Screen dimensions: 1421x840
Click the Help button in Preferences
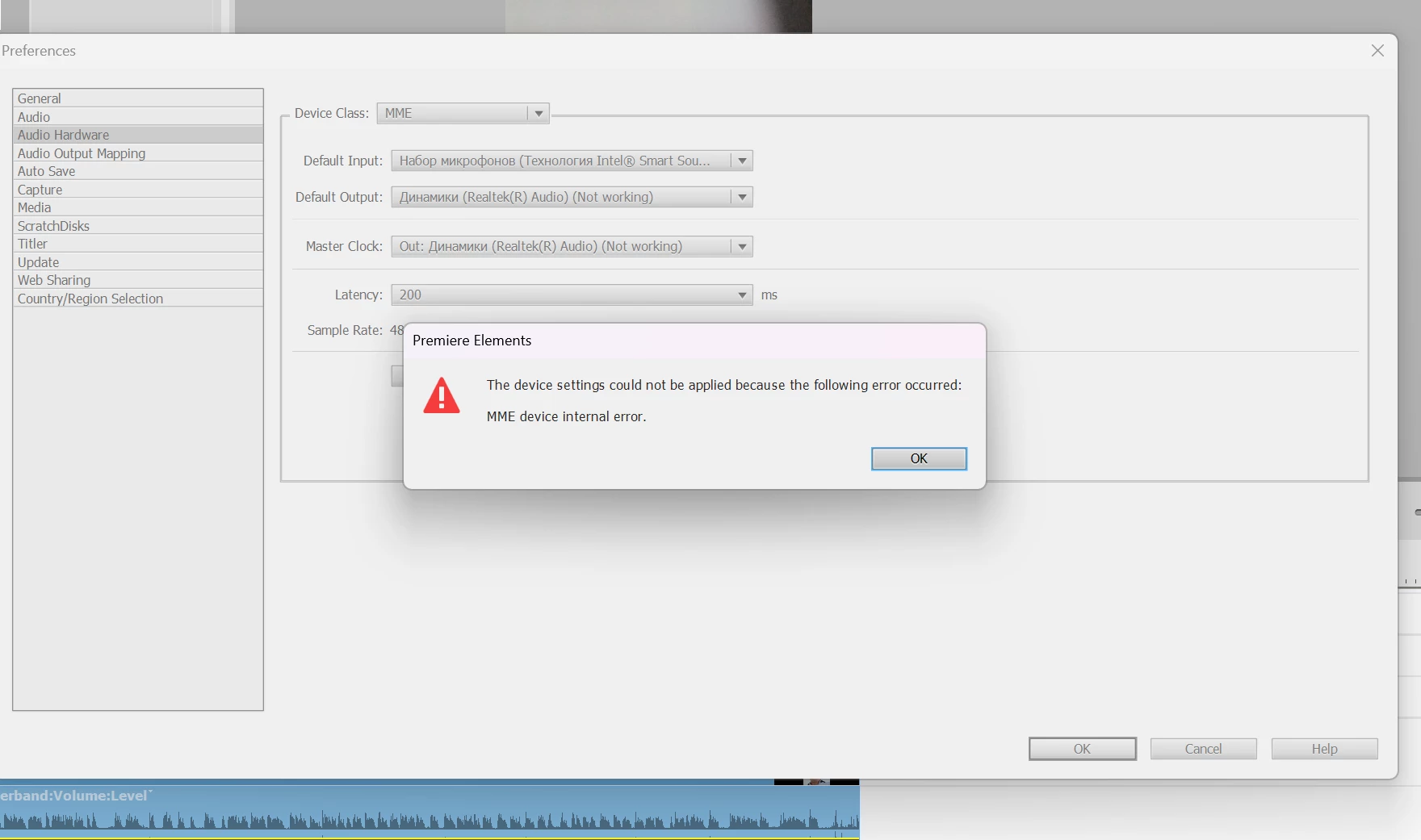1324,749
